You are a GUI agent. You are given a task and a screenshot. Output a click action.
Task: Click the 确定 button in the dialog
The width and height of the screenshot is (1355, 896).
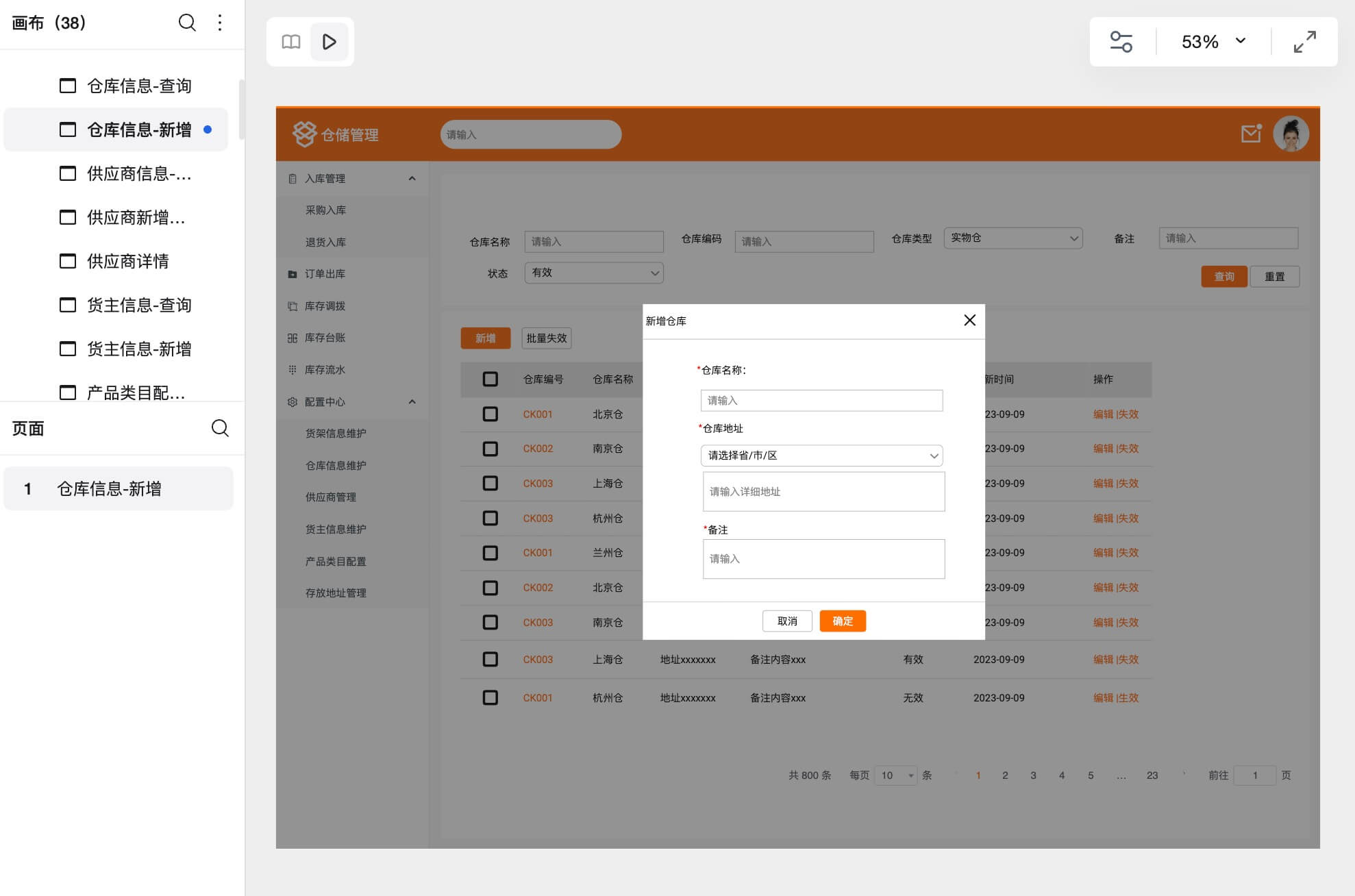(x=843, y=621)
